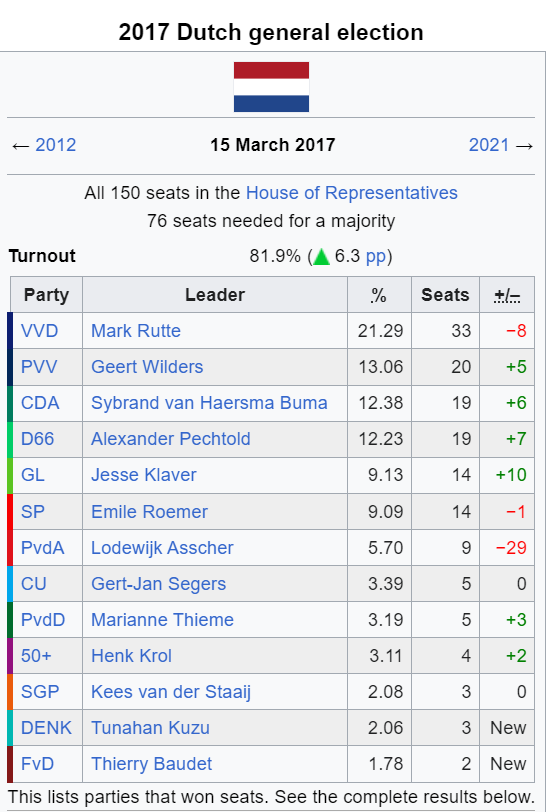
Task: Open Jesse Klaver's page
Action: [x=143, y=475]
